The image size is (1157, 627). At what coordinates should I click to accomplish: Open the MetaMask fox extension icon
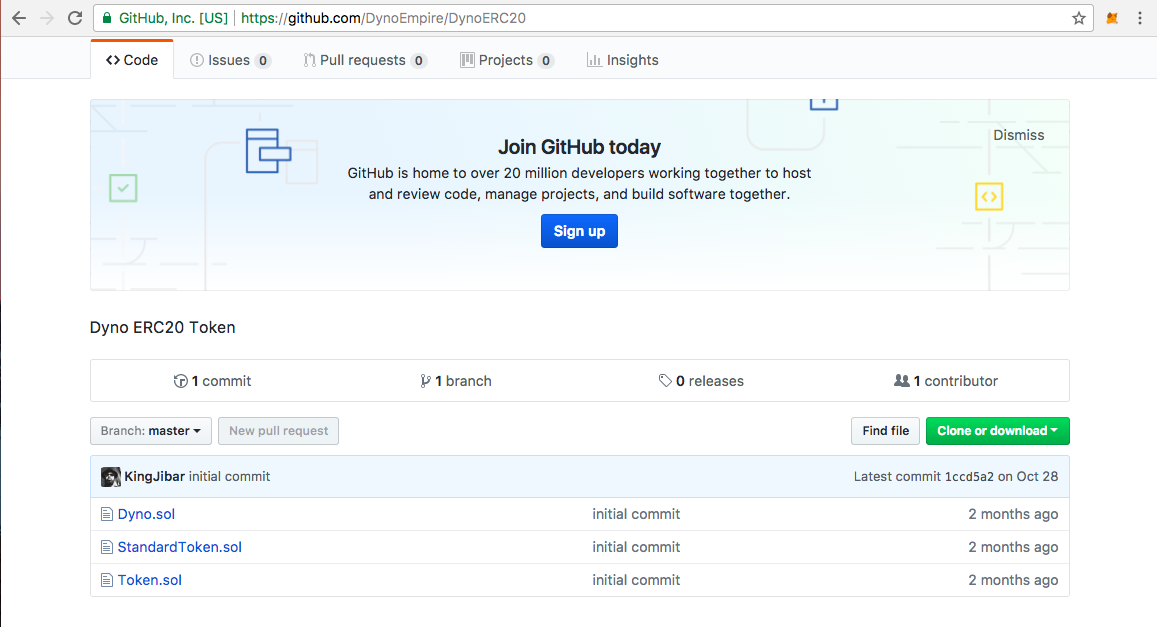tap(1112, 18)
